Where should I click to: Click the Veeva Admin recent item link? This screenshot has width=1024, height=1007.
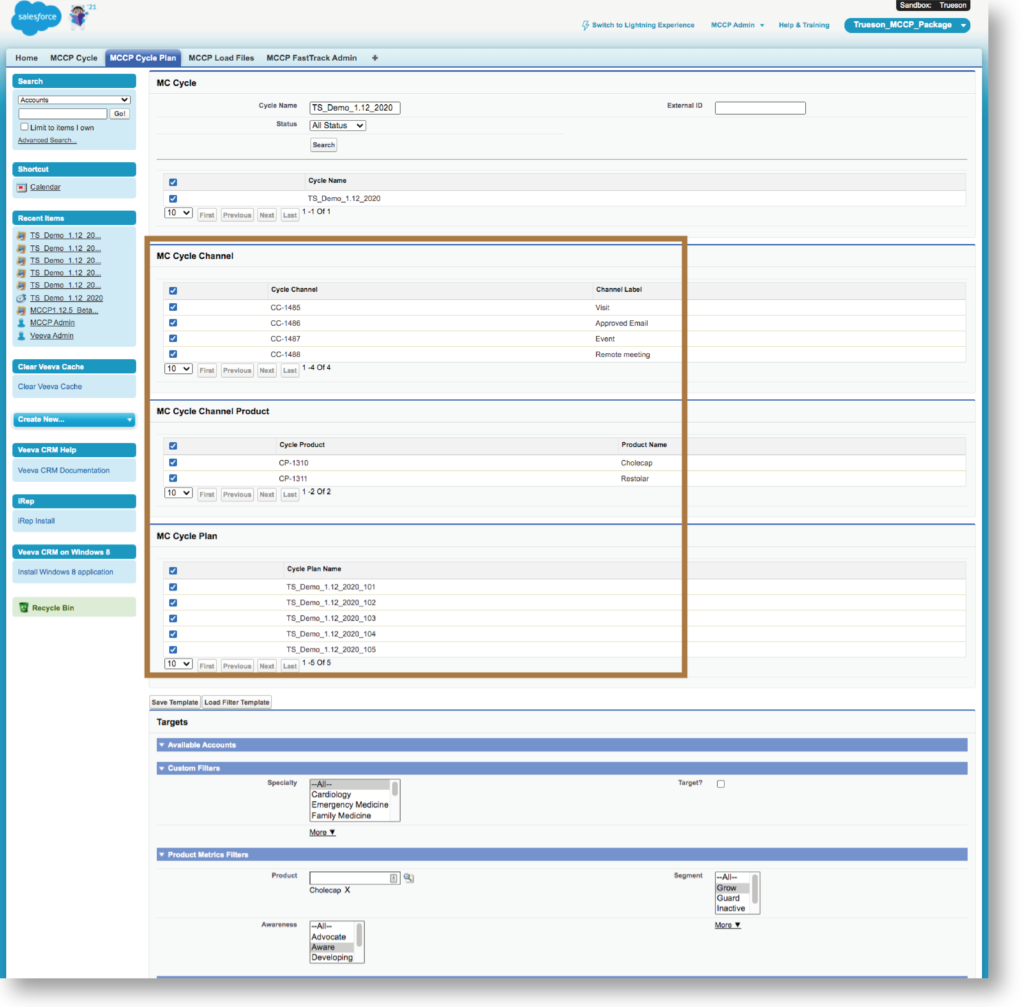(x=52, y=336)
